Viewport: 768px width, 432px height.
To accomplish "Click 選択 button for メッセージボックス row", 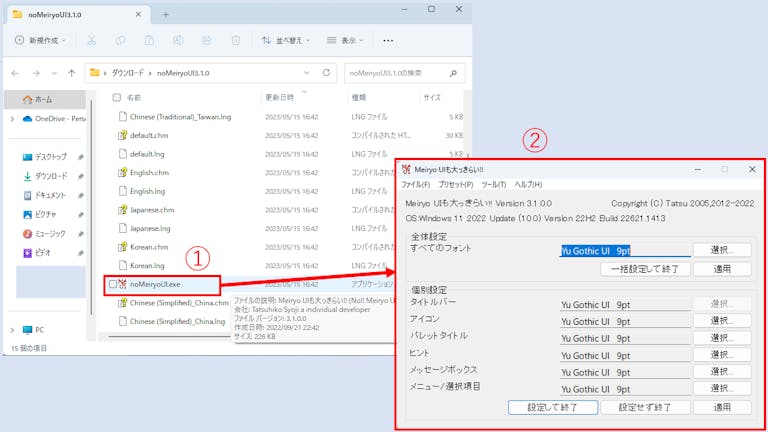I will [722, 372].
